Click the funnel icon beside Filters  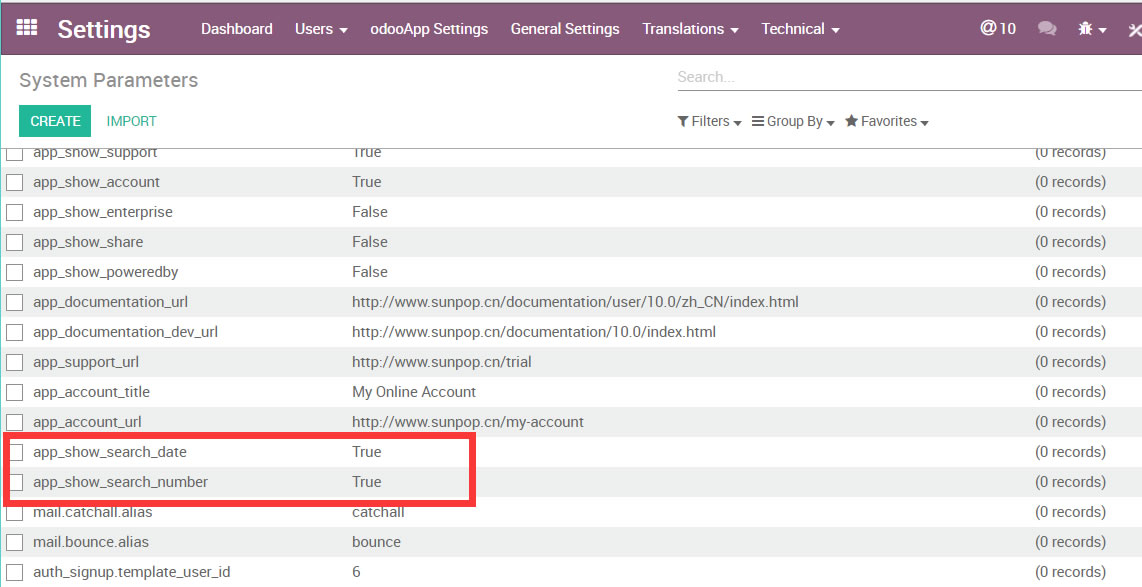click(x=683, y=121)
